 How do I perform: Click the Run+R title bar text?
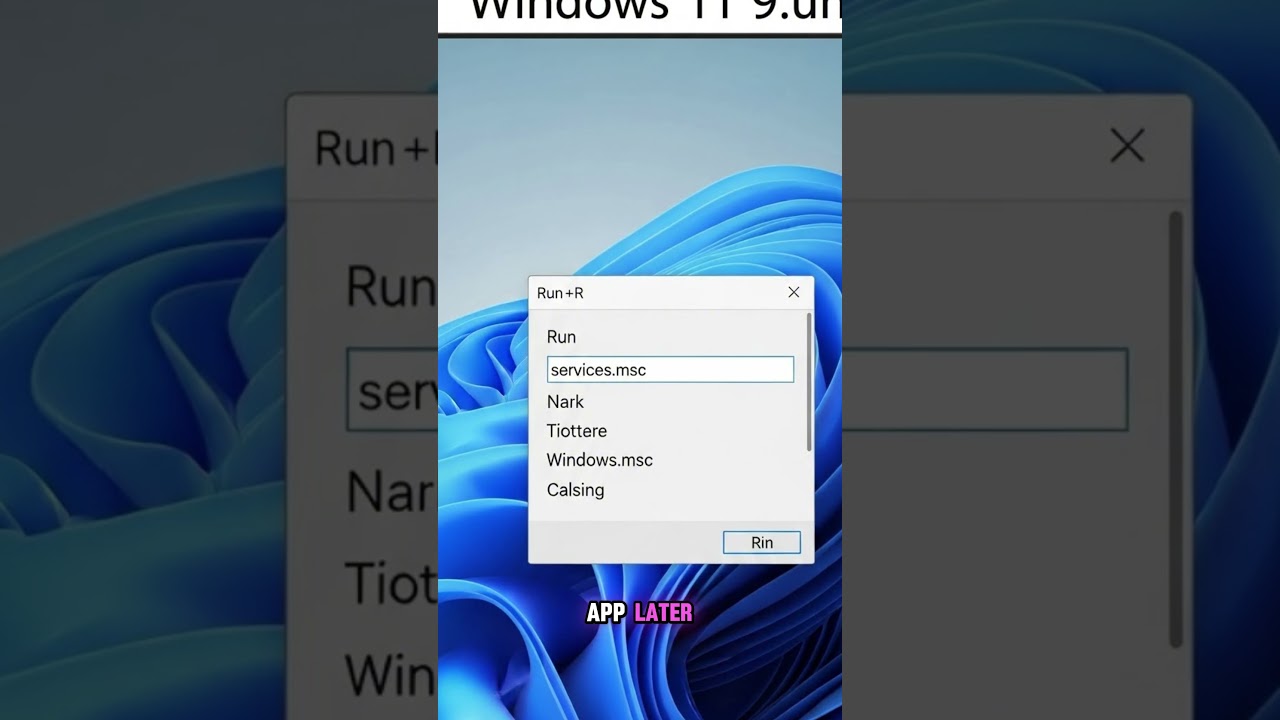point(560,293)
